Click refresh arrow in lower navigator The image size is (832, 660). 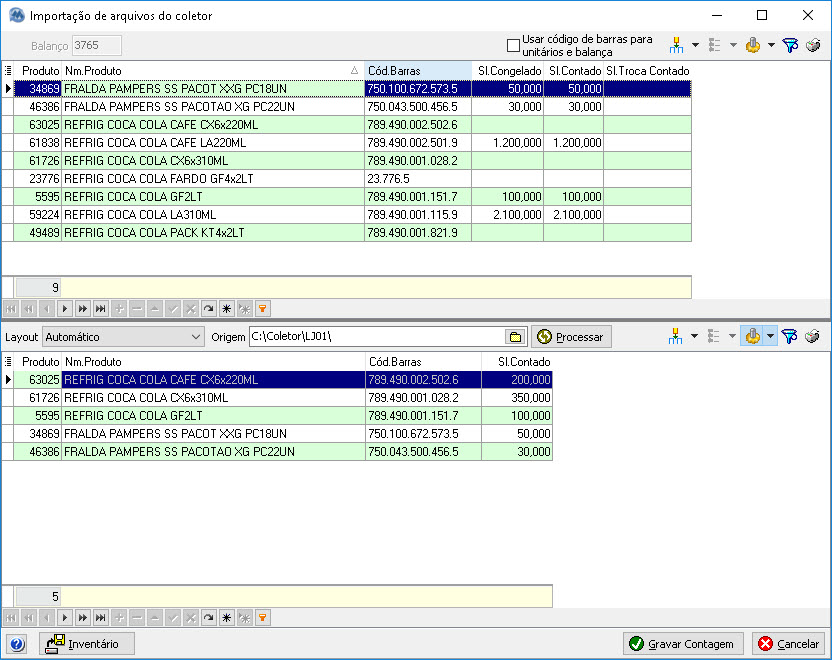pos(209,618)
